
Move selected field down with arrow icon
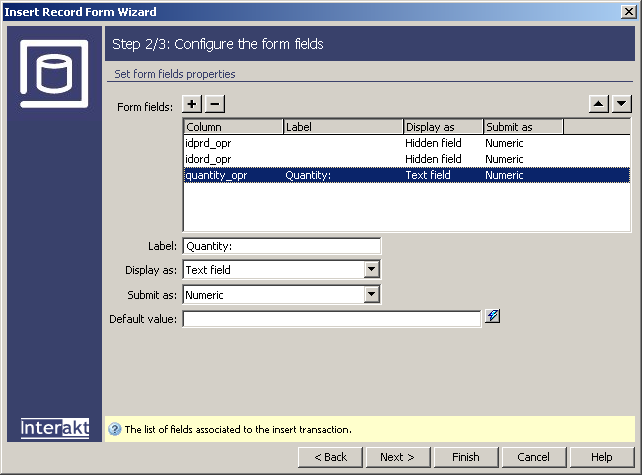pyautogui.click(x=621, y=104)
